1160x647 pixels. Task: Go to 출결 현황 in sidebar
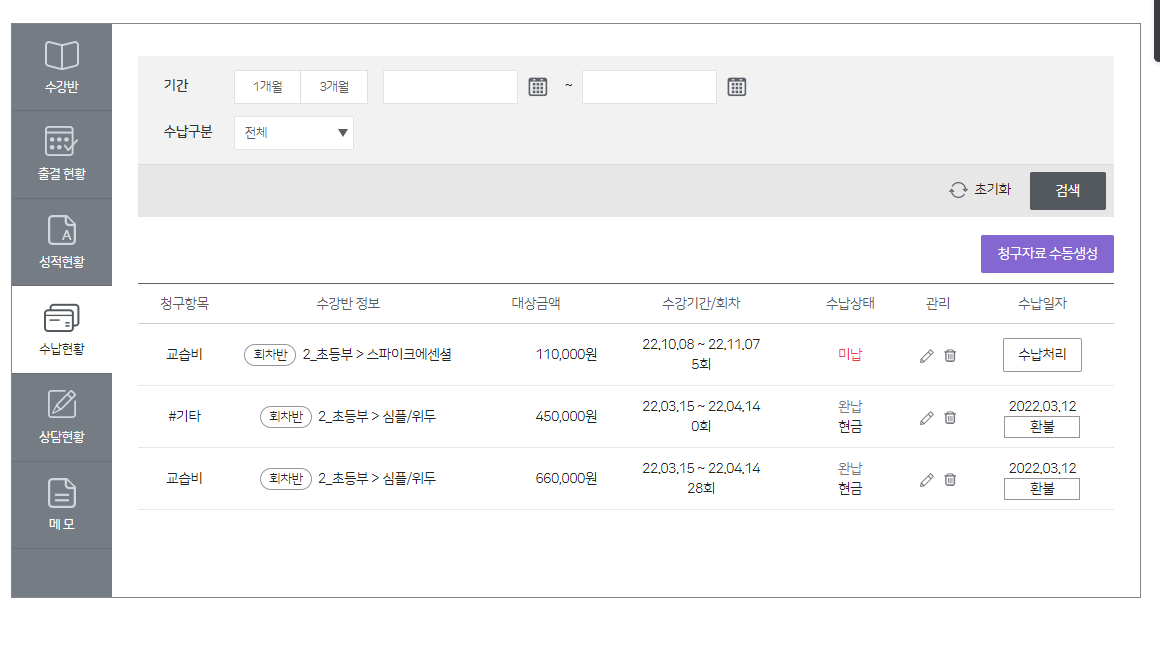(x=61, y=155)
